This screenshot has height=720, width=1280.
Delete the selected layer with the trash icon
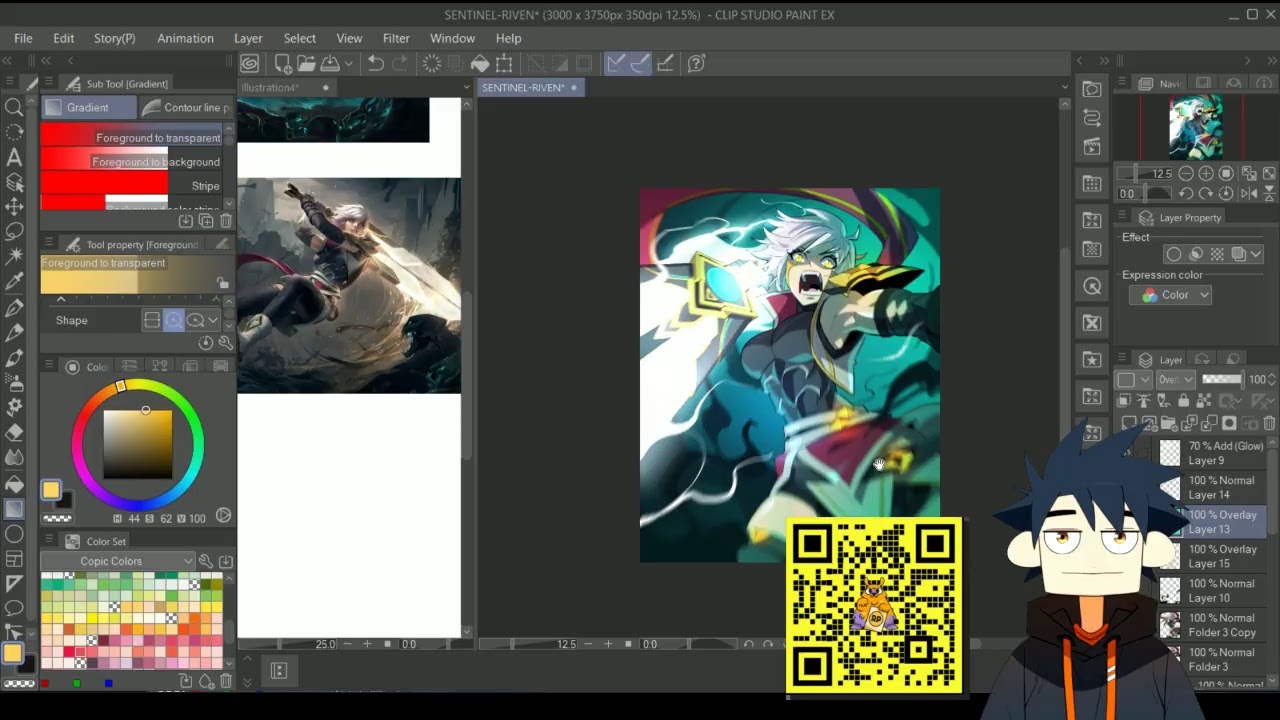click(x=1271, y=423)
